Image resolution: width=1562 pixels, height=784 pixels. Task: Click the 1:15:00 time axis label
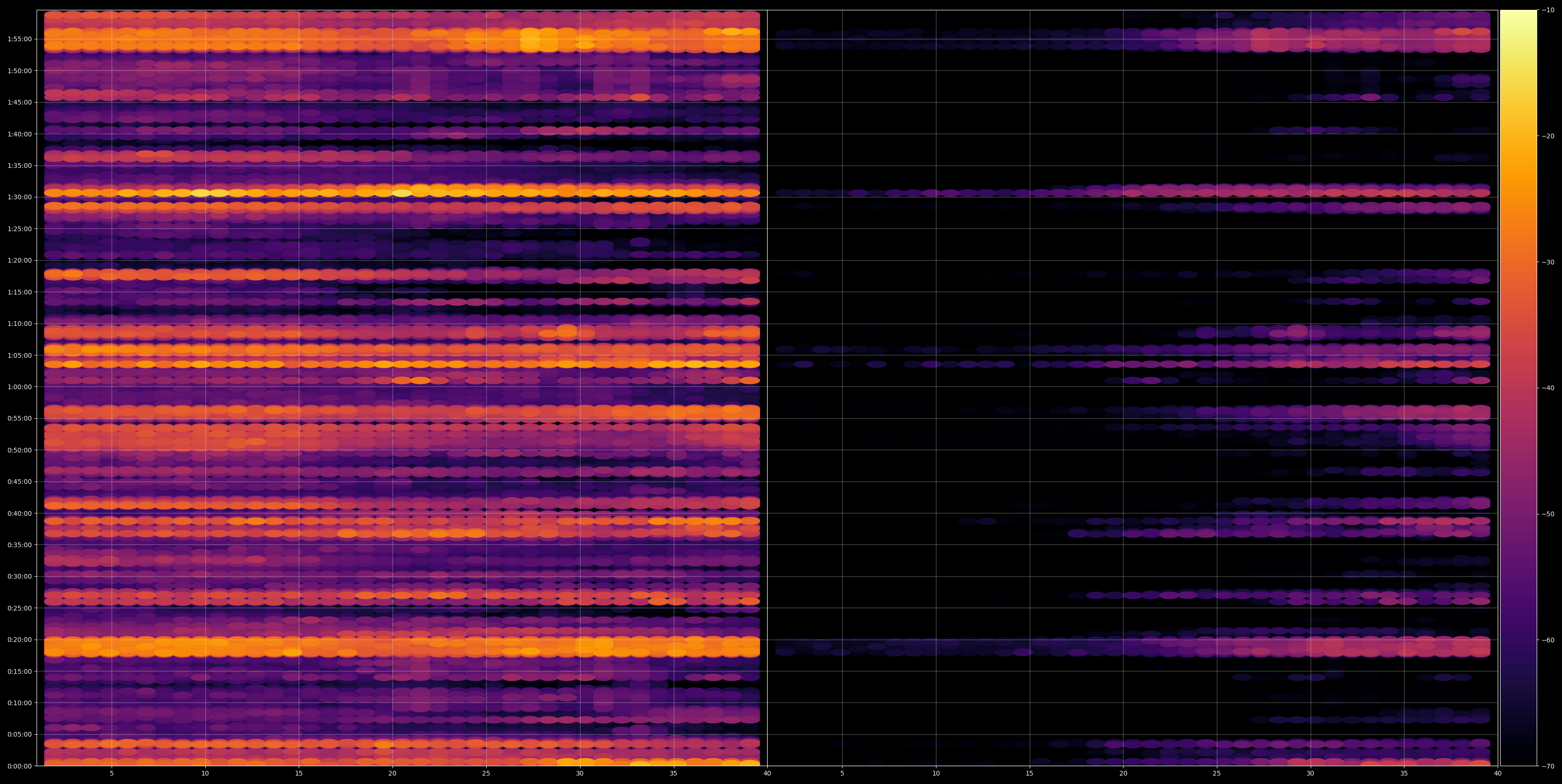[x=19, y=292]
